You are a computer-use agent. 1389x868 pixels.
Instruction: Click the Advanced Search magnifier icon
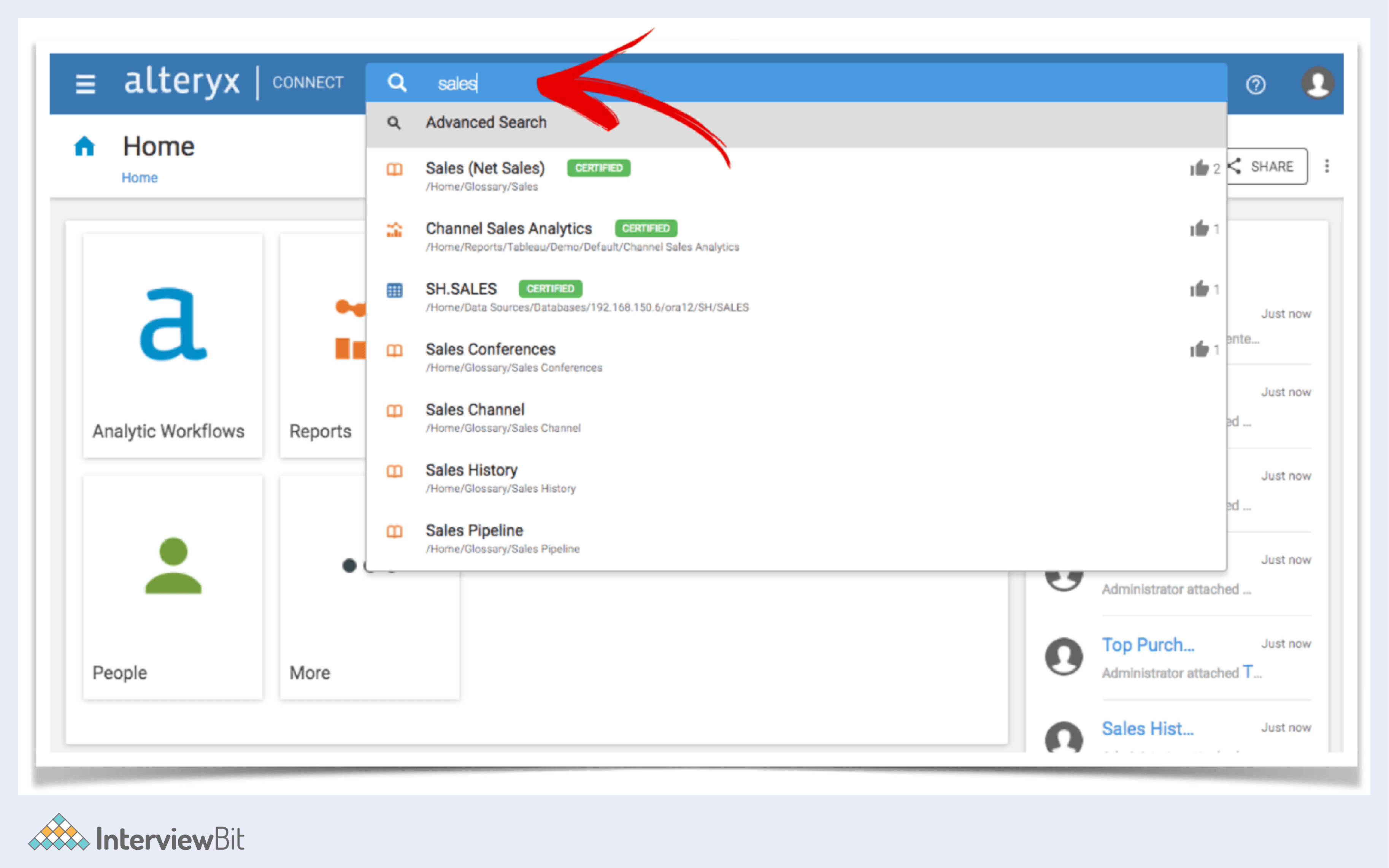394,122
